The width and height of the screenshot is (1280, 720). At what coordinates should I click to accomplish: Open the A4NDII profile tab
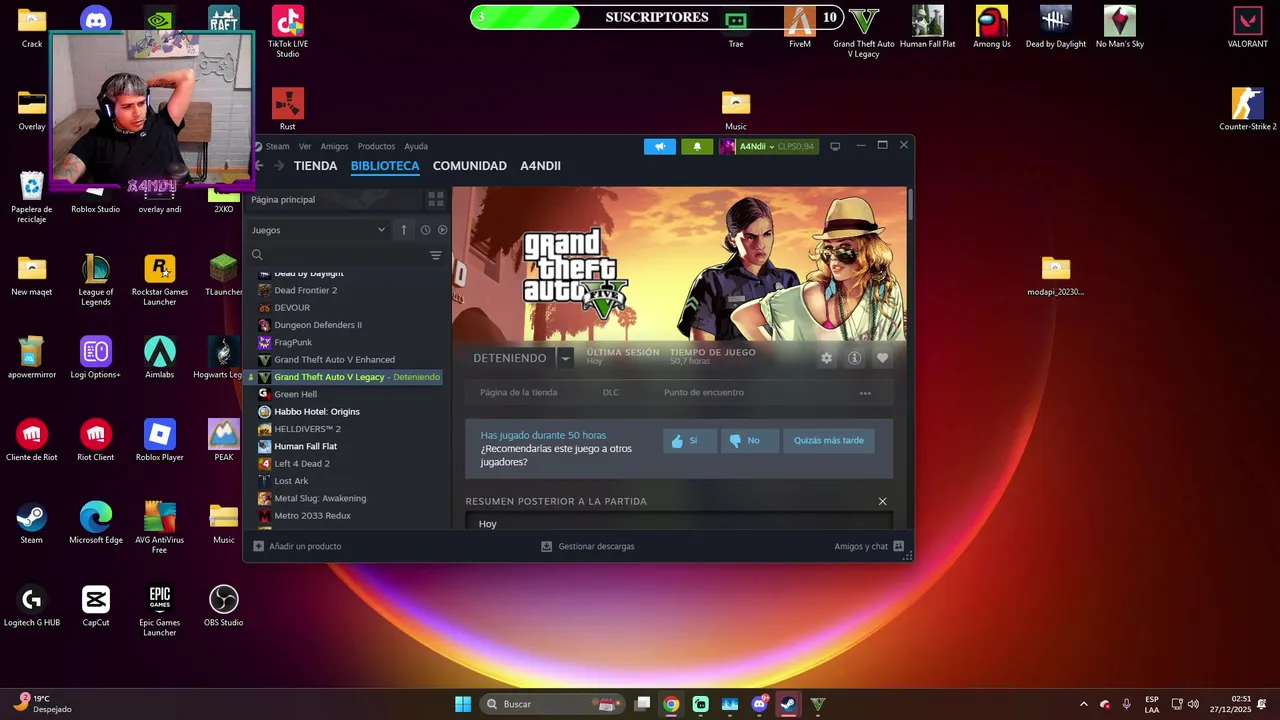[x=540, y=166]
